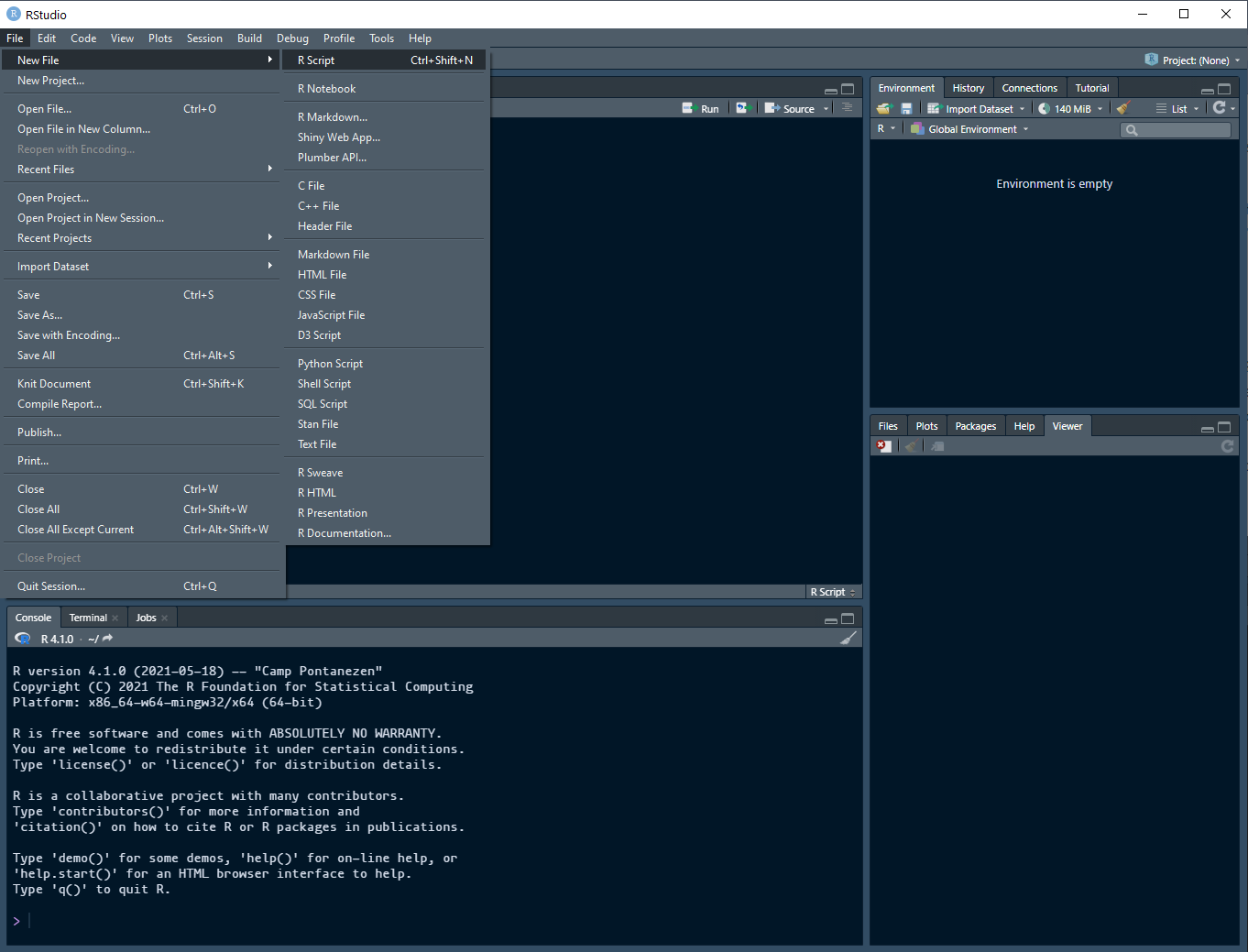
Task: Remove current Viewer item via red X icon
Action: coord(882,444)
